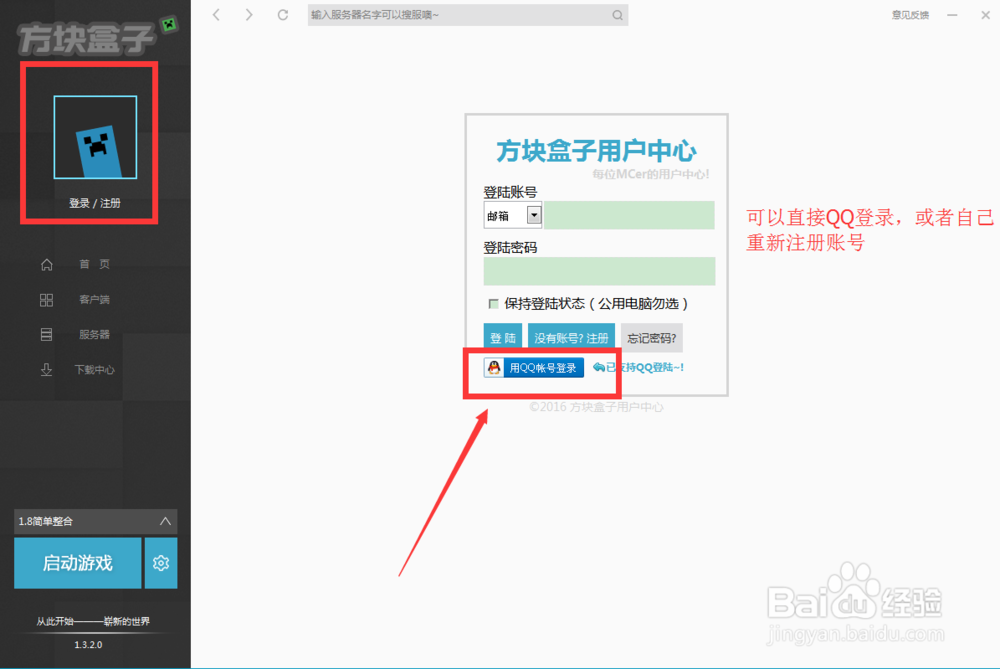Refresh the page with the reload icon
Image resolution: width=1000 pixels, height=669 pixels.
[281, 14]
